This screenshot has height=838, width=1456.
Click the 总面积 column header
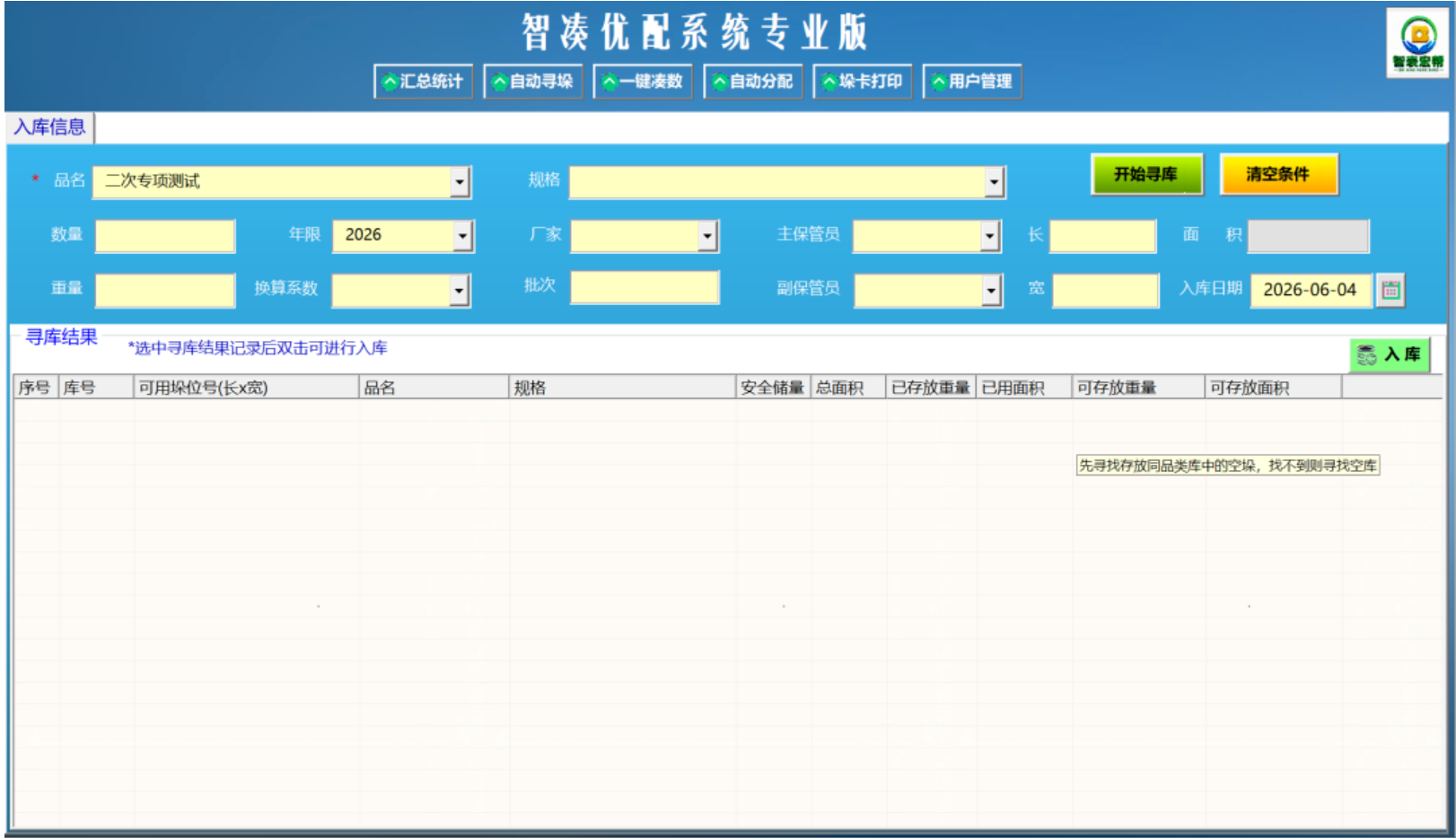pos(848,388)
